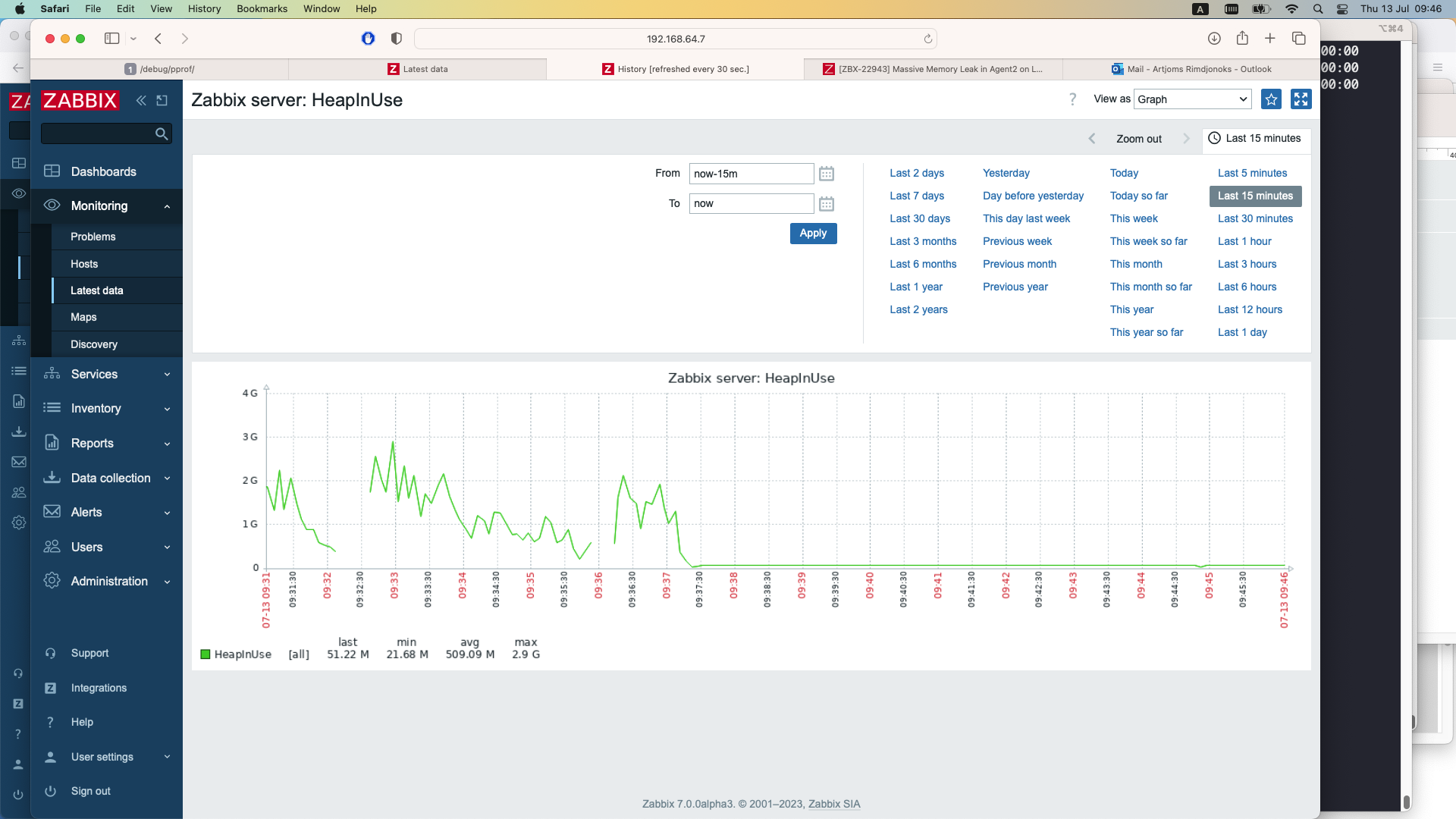Select Yesterday time range
This screenshot has height=819, width=1456.
pyautogui.click(x=1006, y=174)
